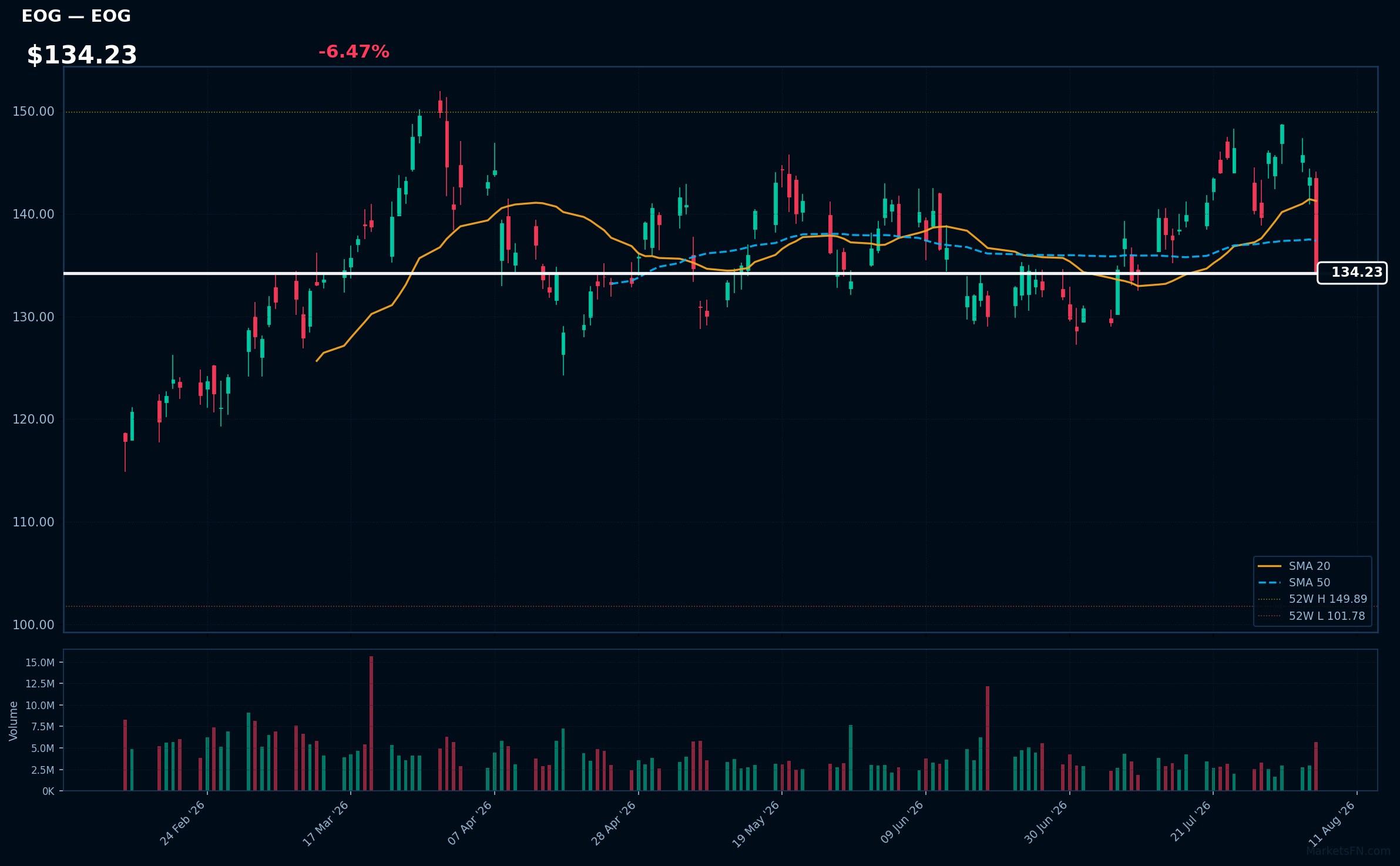
Task: Click the 30 Jun '26 date label
Action: (1046, 823)
